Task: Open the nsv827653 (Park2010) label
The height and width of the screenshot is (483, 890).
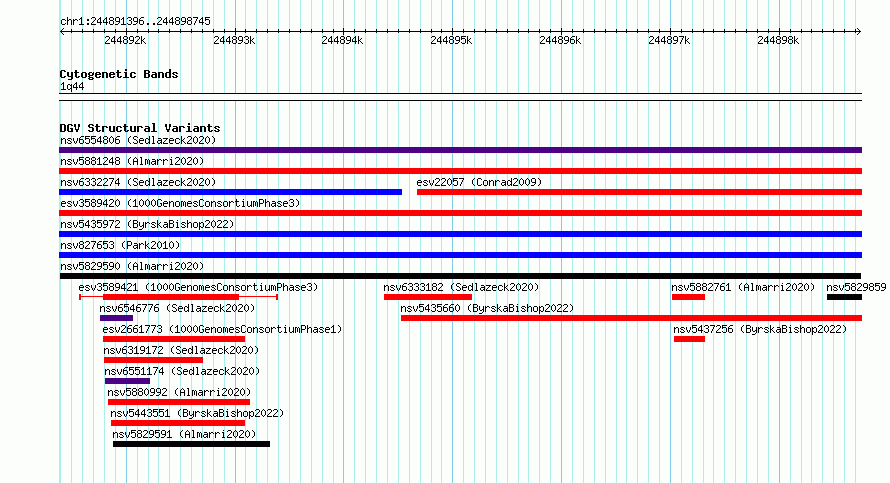Action: click(x=120, y=245)
